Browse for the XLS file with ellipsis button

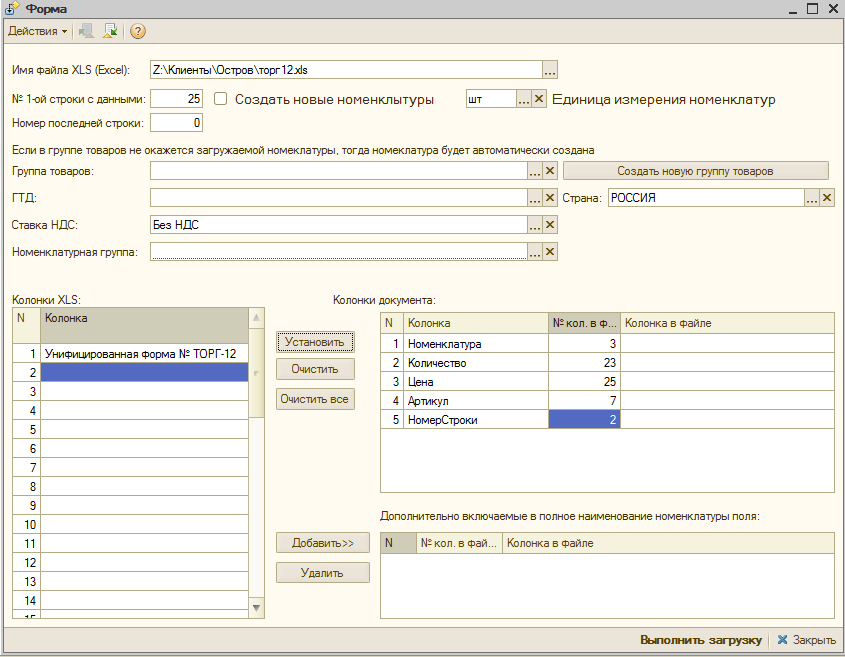(549, 70)
